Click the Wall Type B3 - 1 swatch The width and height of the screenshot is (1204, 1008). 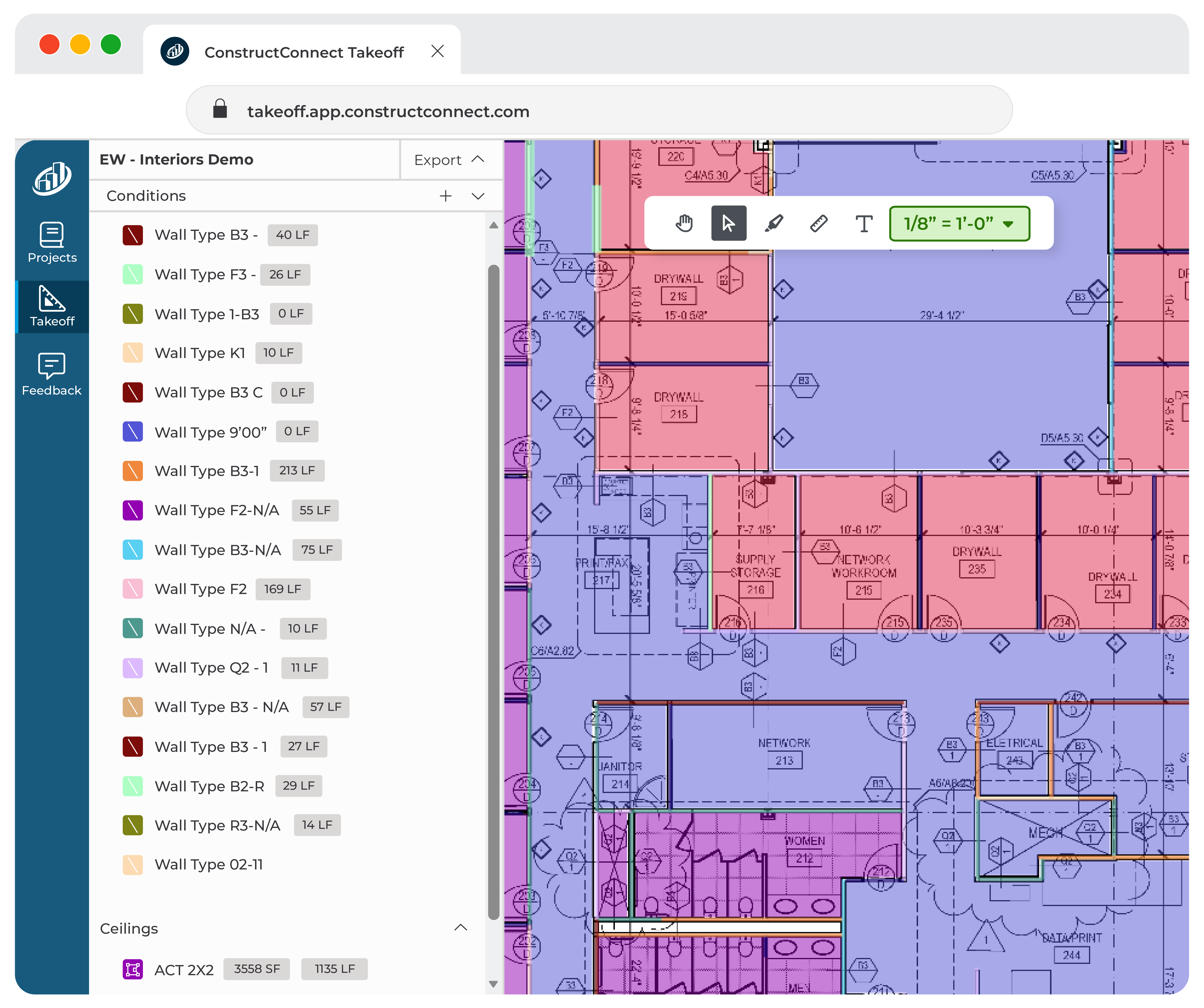tap(132, 747)
